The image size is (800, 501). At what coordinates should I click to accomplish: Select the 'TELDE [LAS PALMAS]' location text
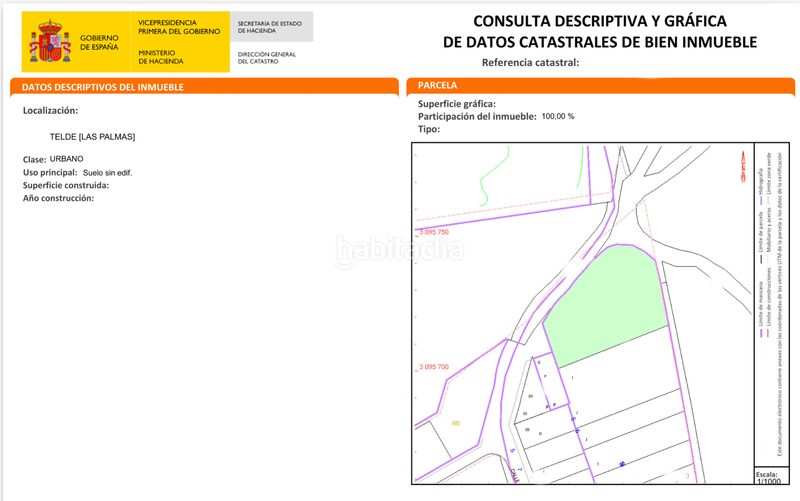(x=92, y=137)
